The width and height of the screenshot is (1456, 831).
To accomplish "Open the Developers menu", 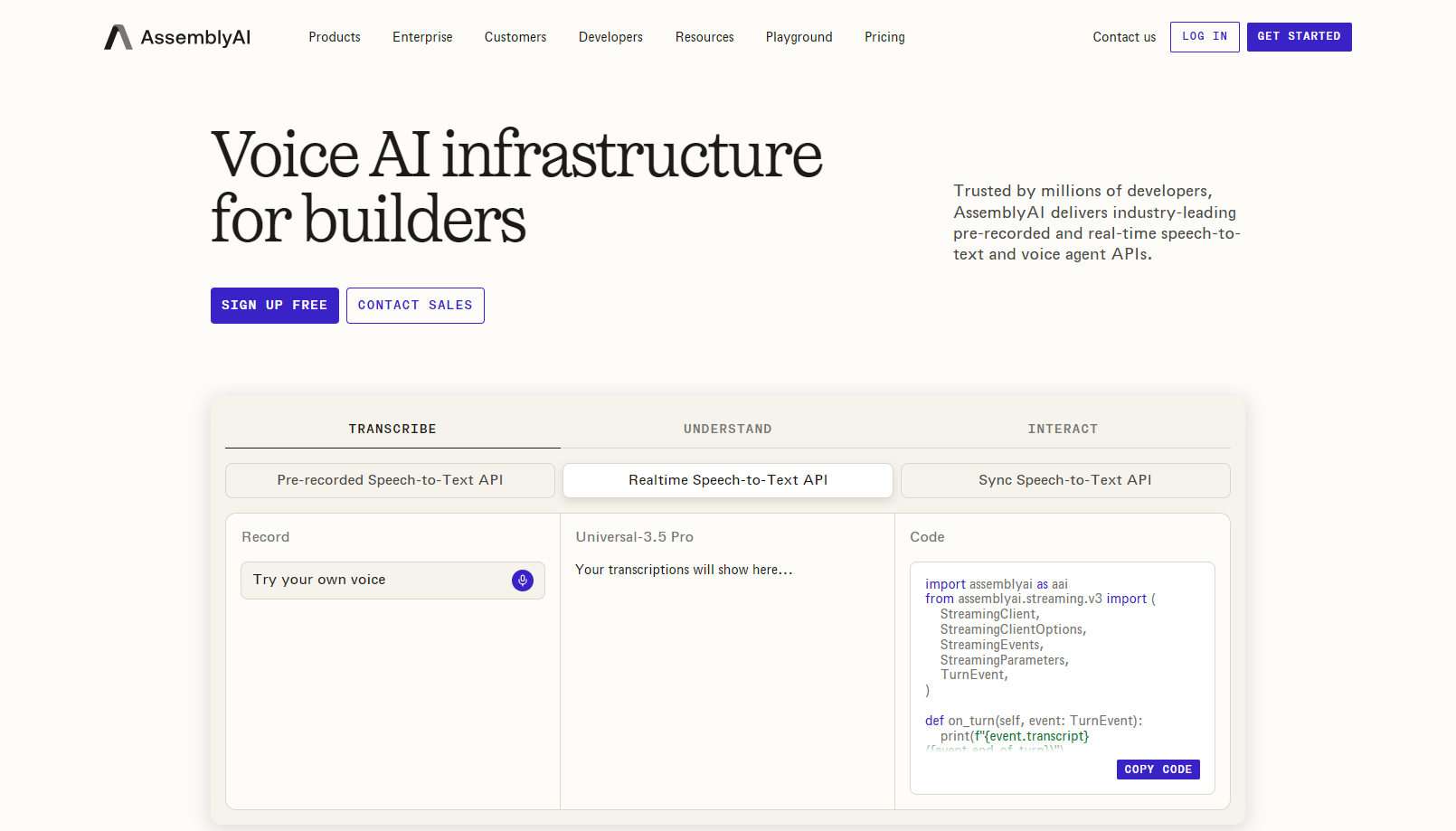I will click(x=610, y=37).
